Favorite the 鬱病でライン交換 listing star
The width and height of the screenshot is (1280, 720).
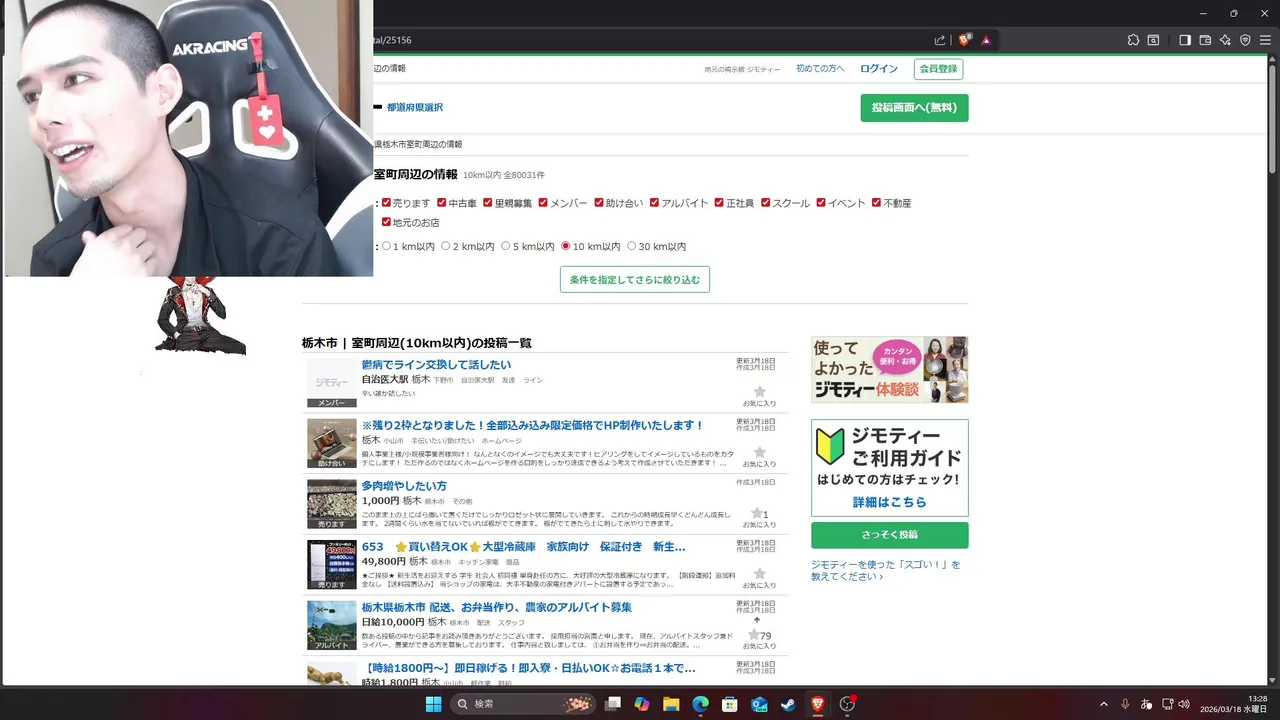[x=759, y=391]
